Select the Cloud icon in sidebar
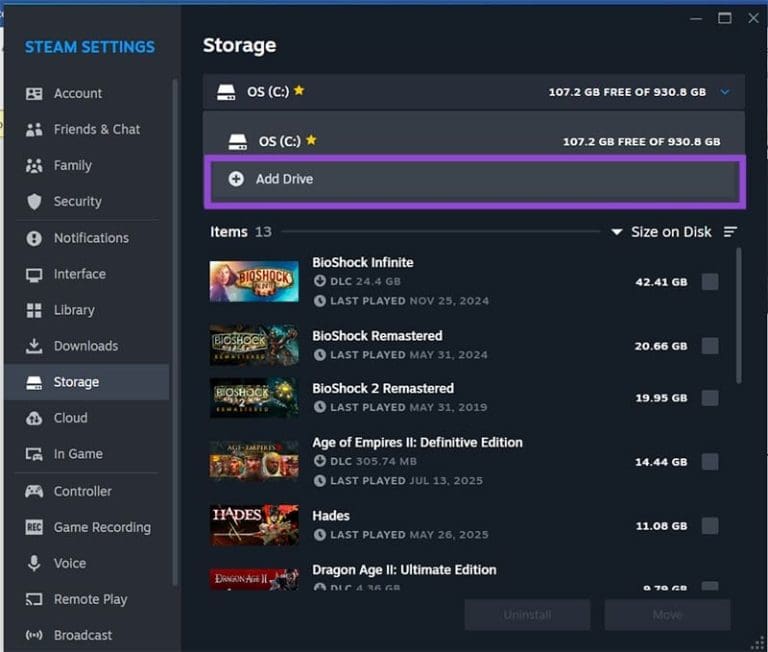Screen dimensions: 768x652 pos(34,418)
